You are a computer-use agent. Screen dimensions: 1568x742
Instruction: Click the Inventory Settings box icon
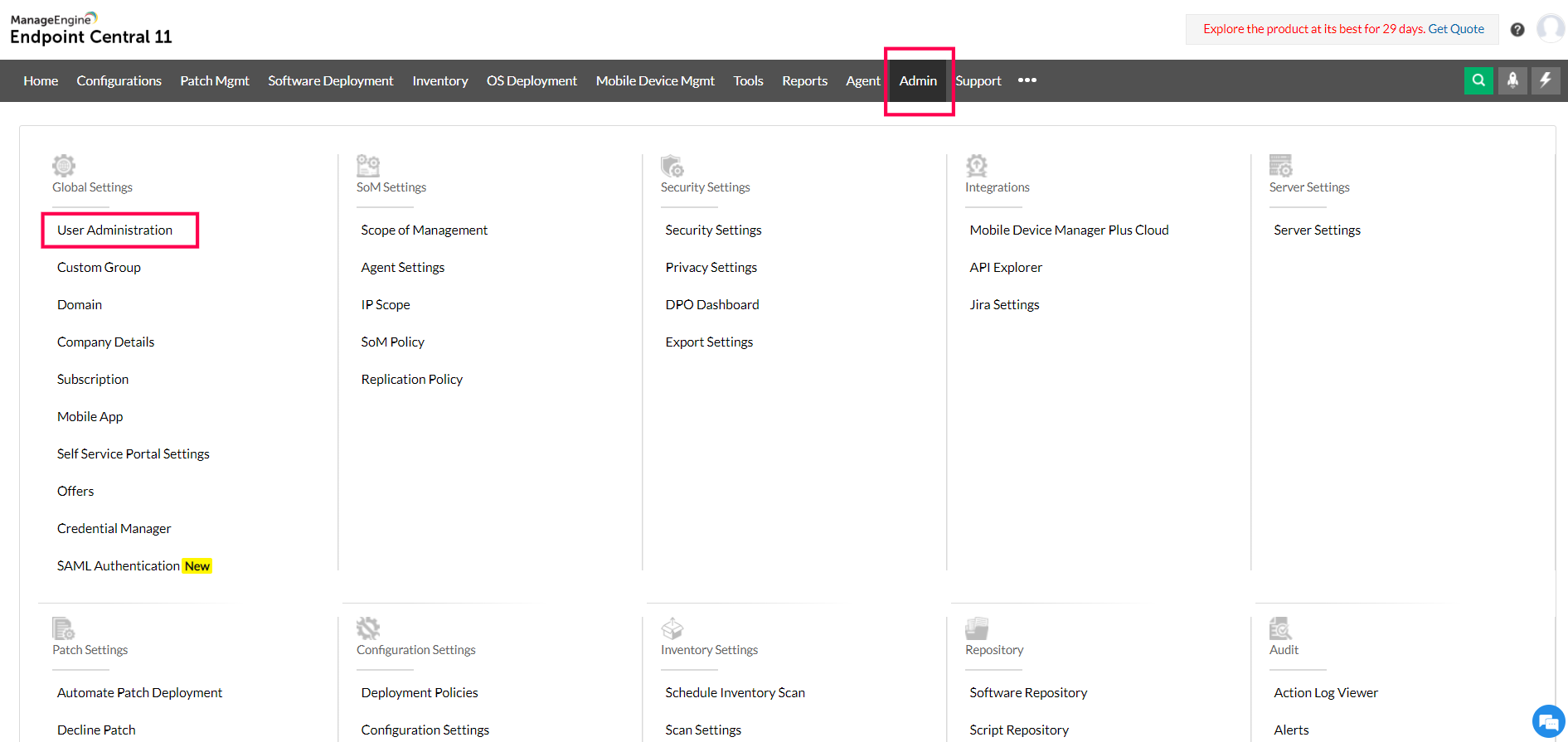(672, 628)
